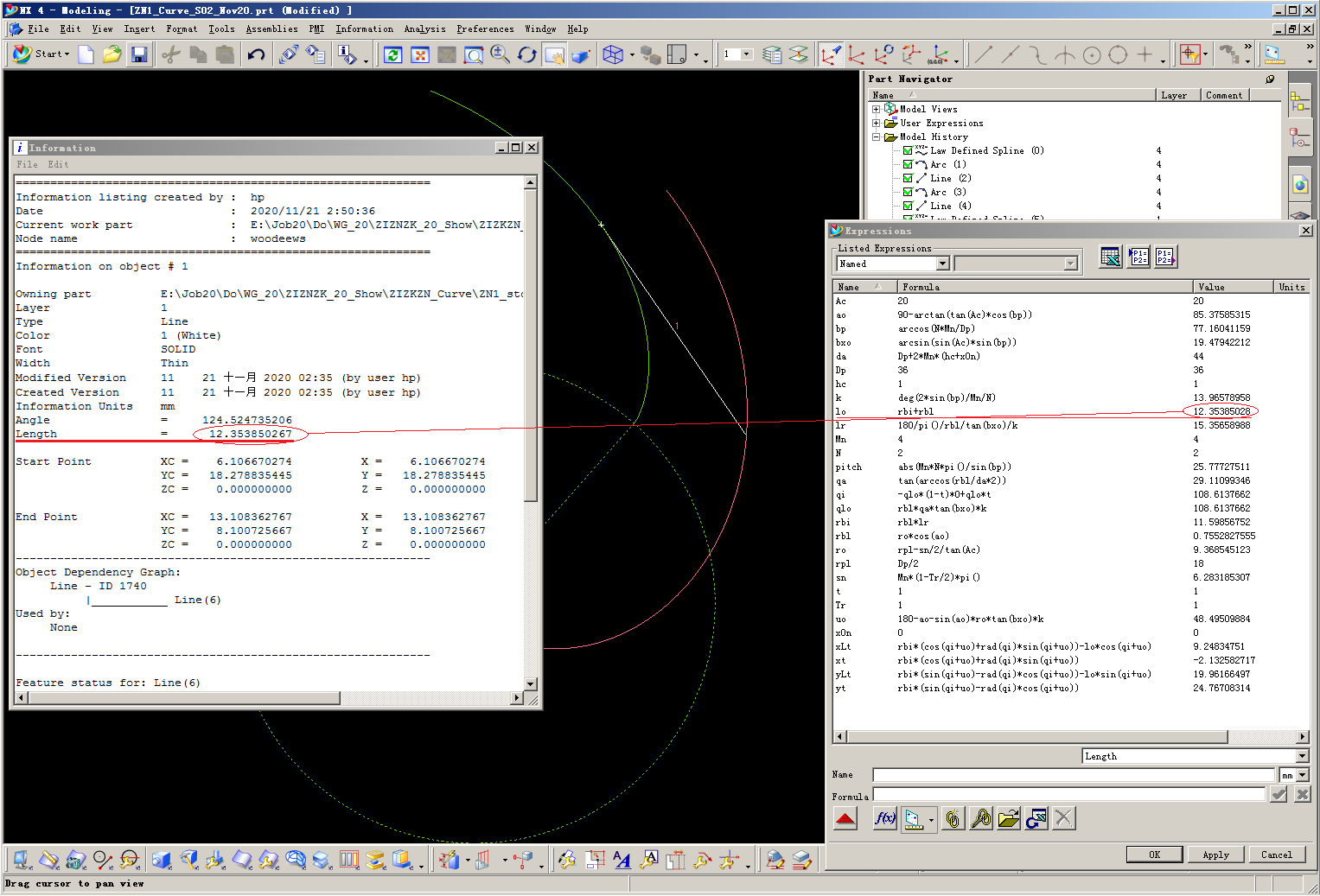Open the Analysis menu
The height and width of the screenshot is (896, 1320).
pyautogui.click(x=424, y=29)
